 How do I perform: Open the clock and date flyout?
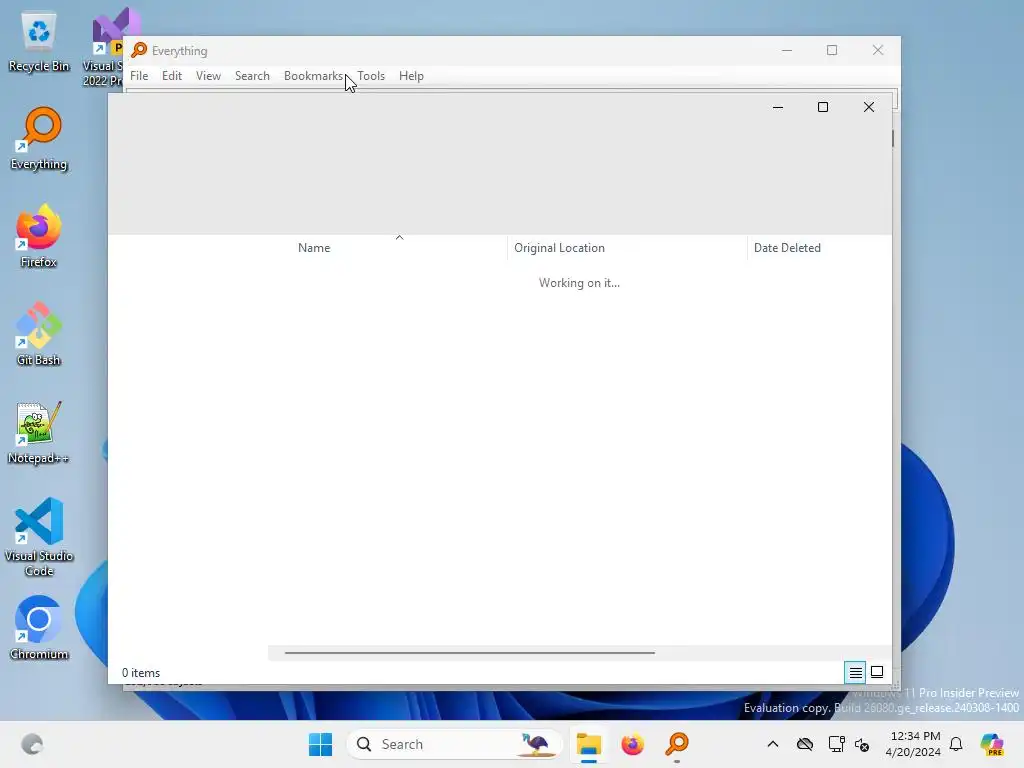913,744
